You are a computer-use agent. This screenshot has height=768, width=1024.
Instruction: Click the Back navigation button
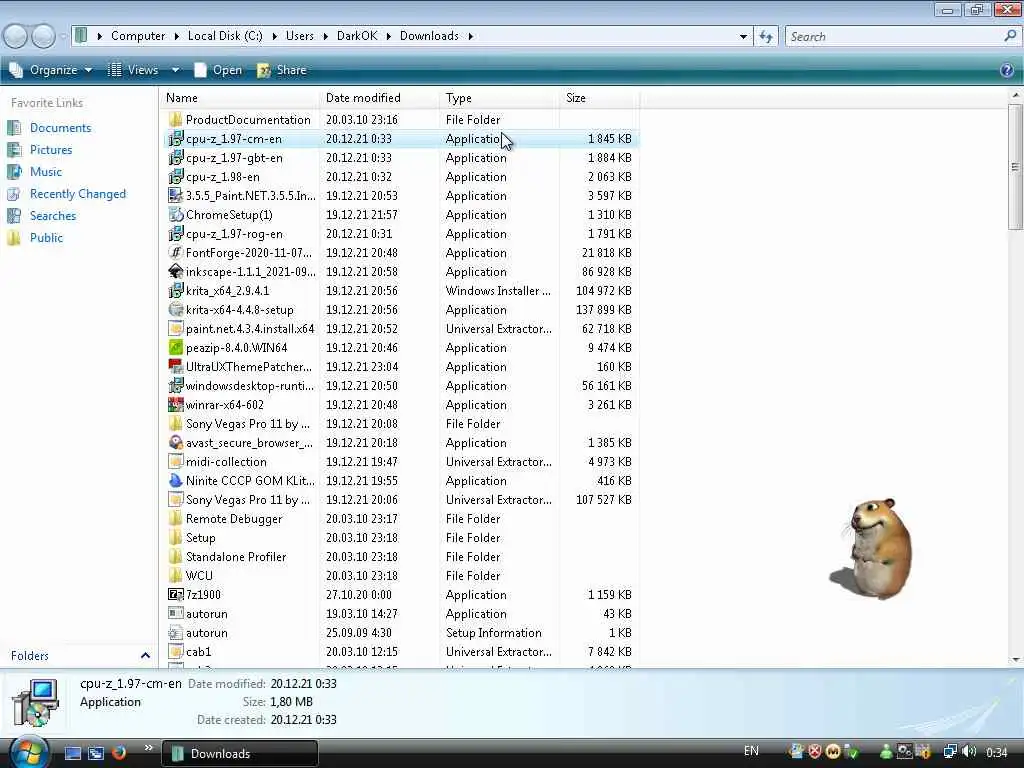click(16, 36)
